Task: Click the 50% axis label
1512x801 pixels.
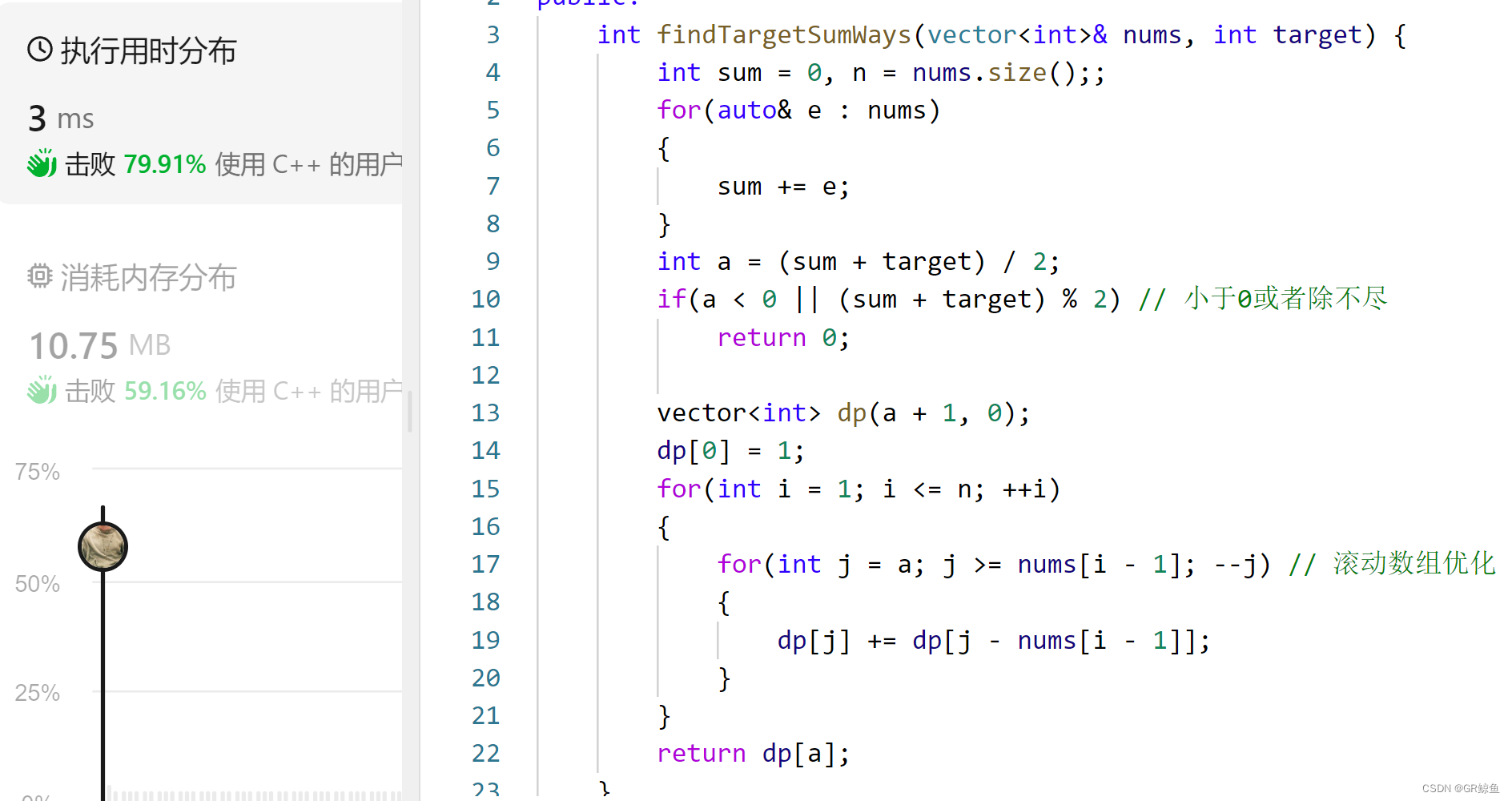Action: coord(38,584)
